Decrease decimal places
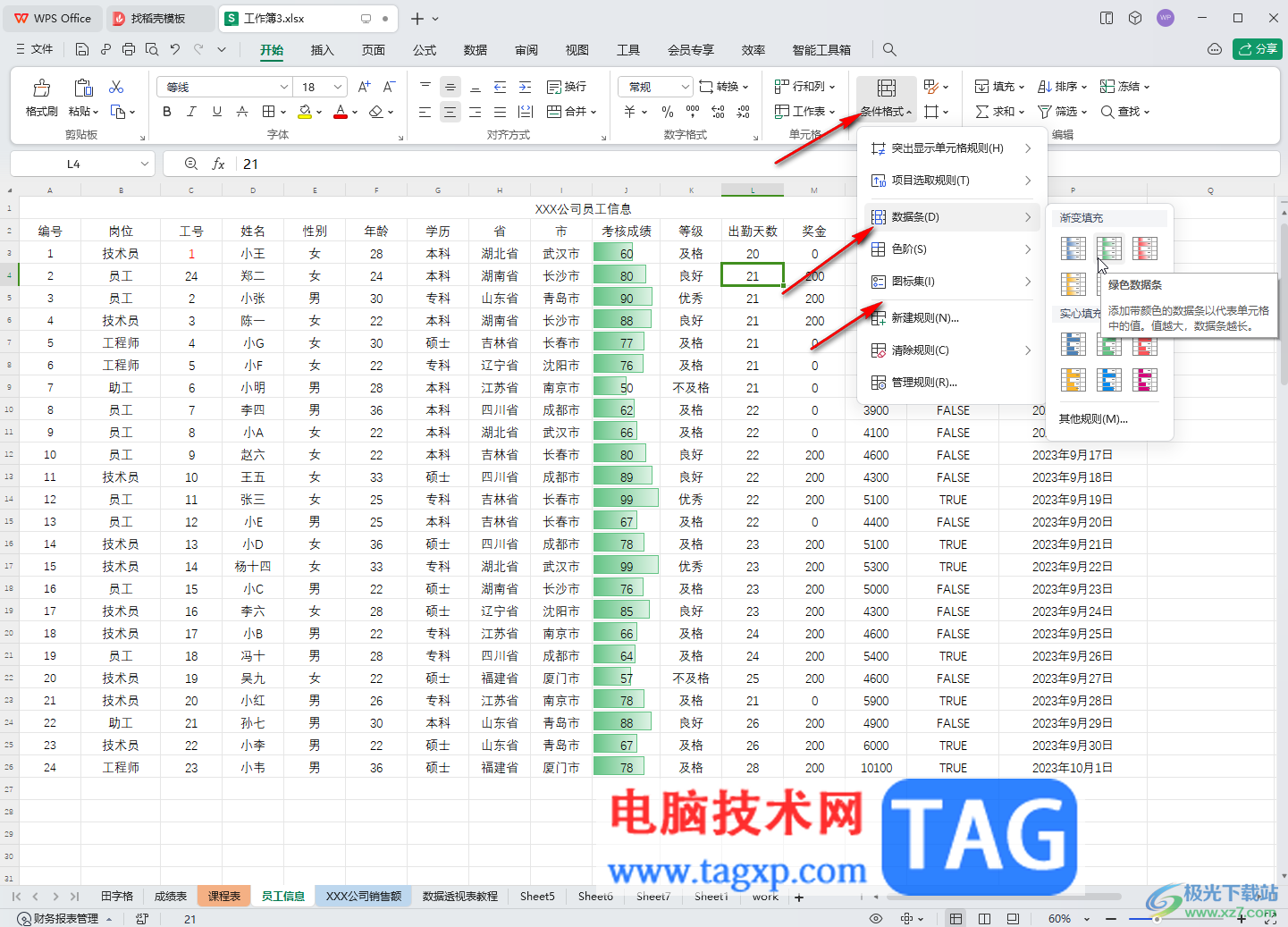Viewport: 1288px width, 927px height. [743, 112]
